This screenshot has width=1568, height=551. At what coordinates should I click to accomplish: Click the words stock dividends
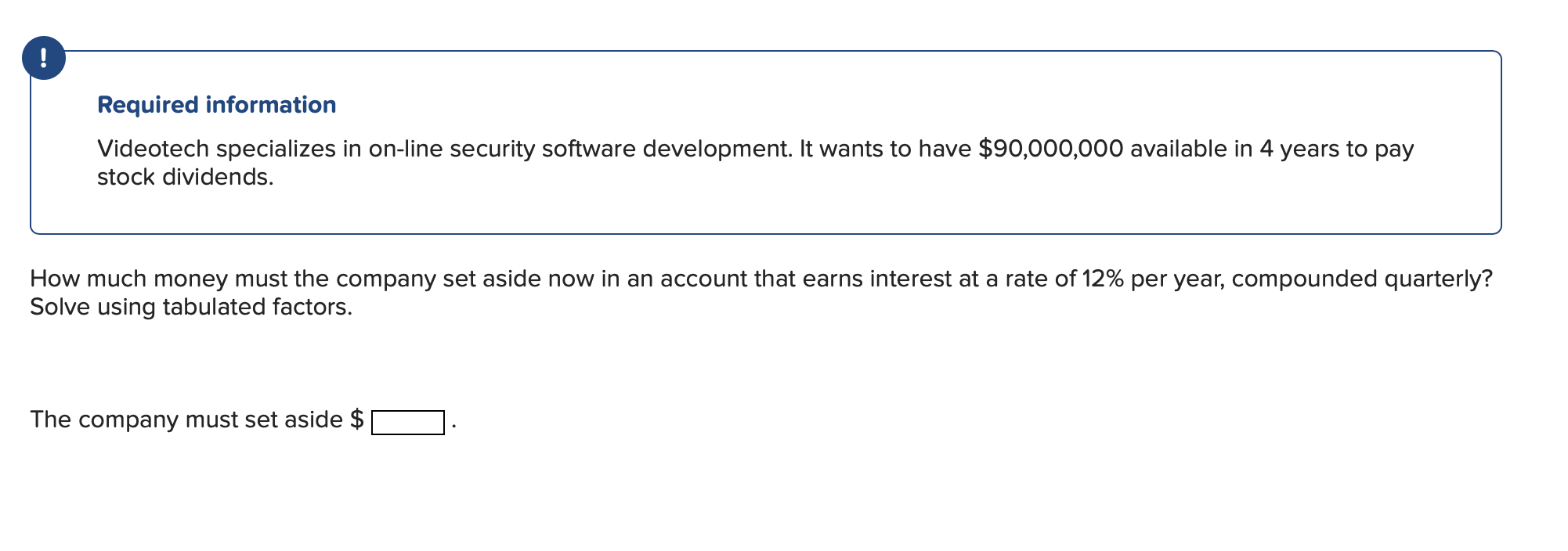coord(185,178)
